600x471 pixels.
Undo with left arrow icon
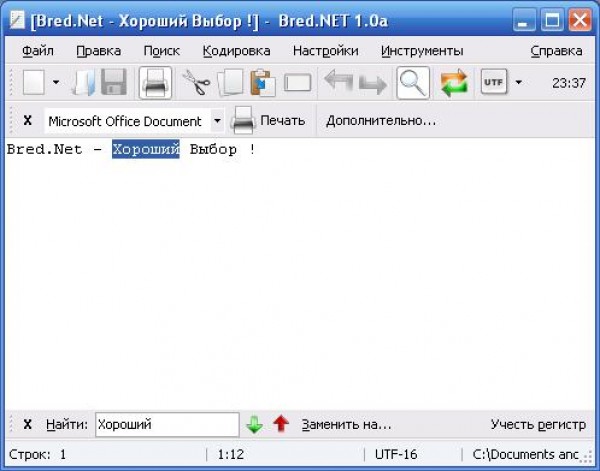tap(339, 81)
